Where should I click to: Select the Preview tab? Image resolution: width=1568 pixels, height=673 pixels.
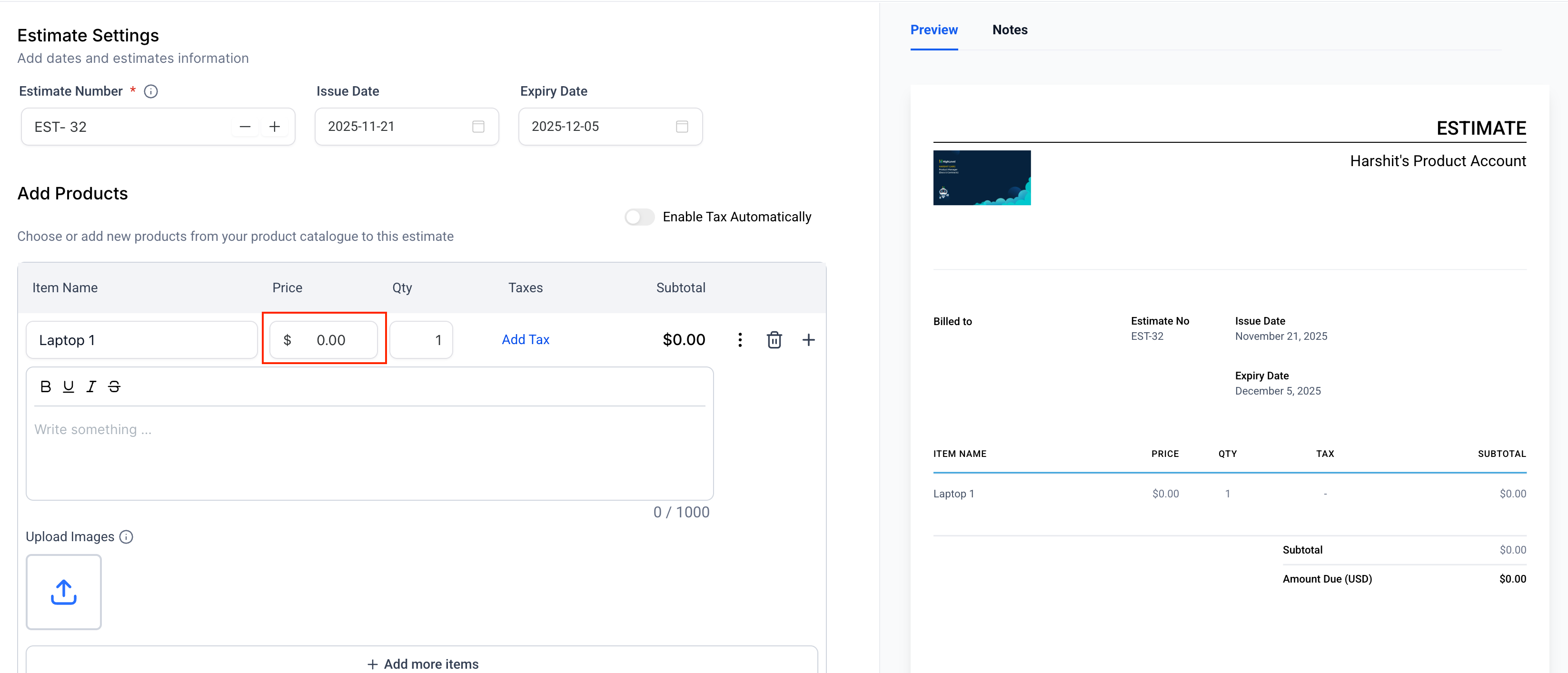933,30
